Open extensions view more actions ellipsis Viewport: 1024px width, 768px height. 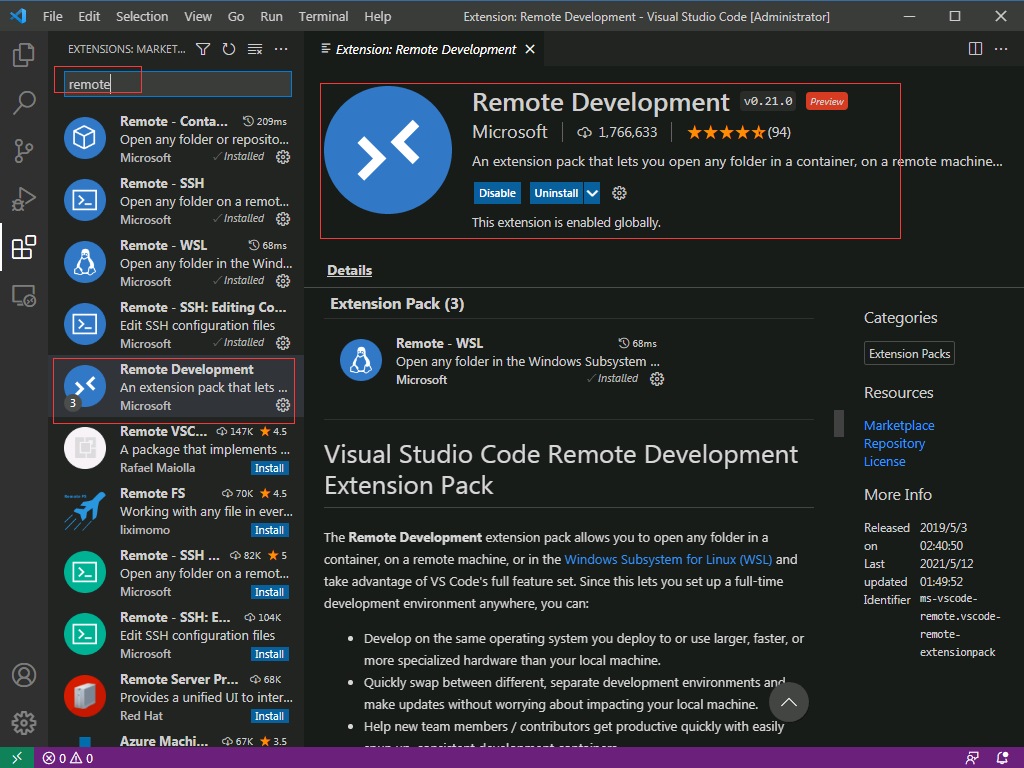tap(281, 49)
